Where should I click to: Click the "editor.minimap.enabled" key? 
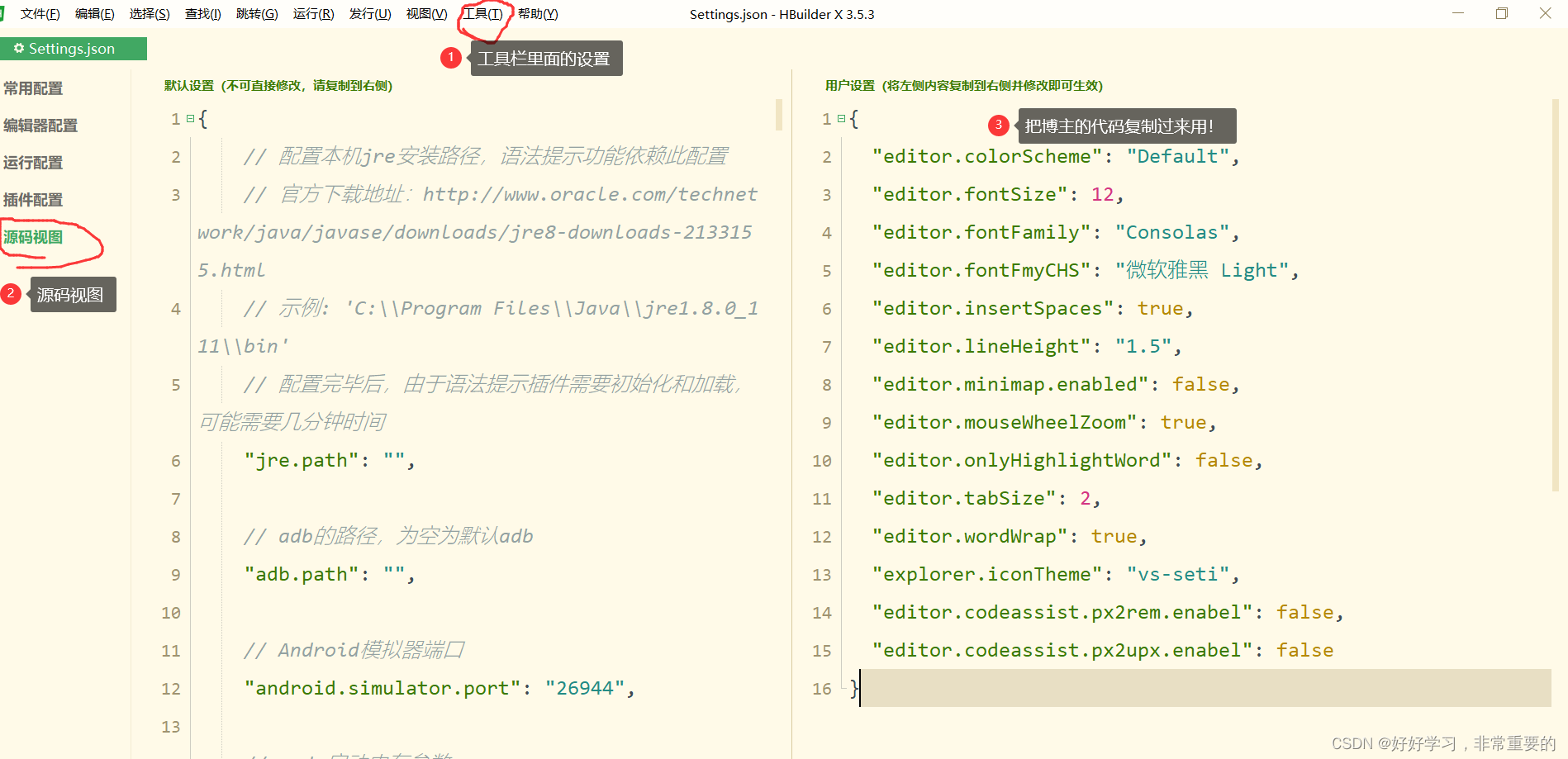(x=1010, y=385)
